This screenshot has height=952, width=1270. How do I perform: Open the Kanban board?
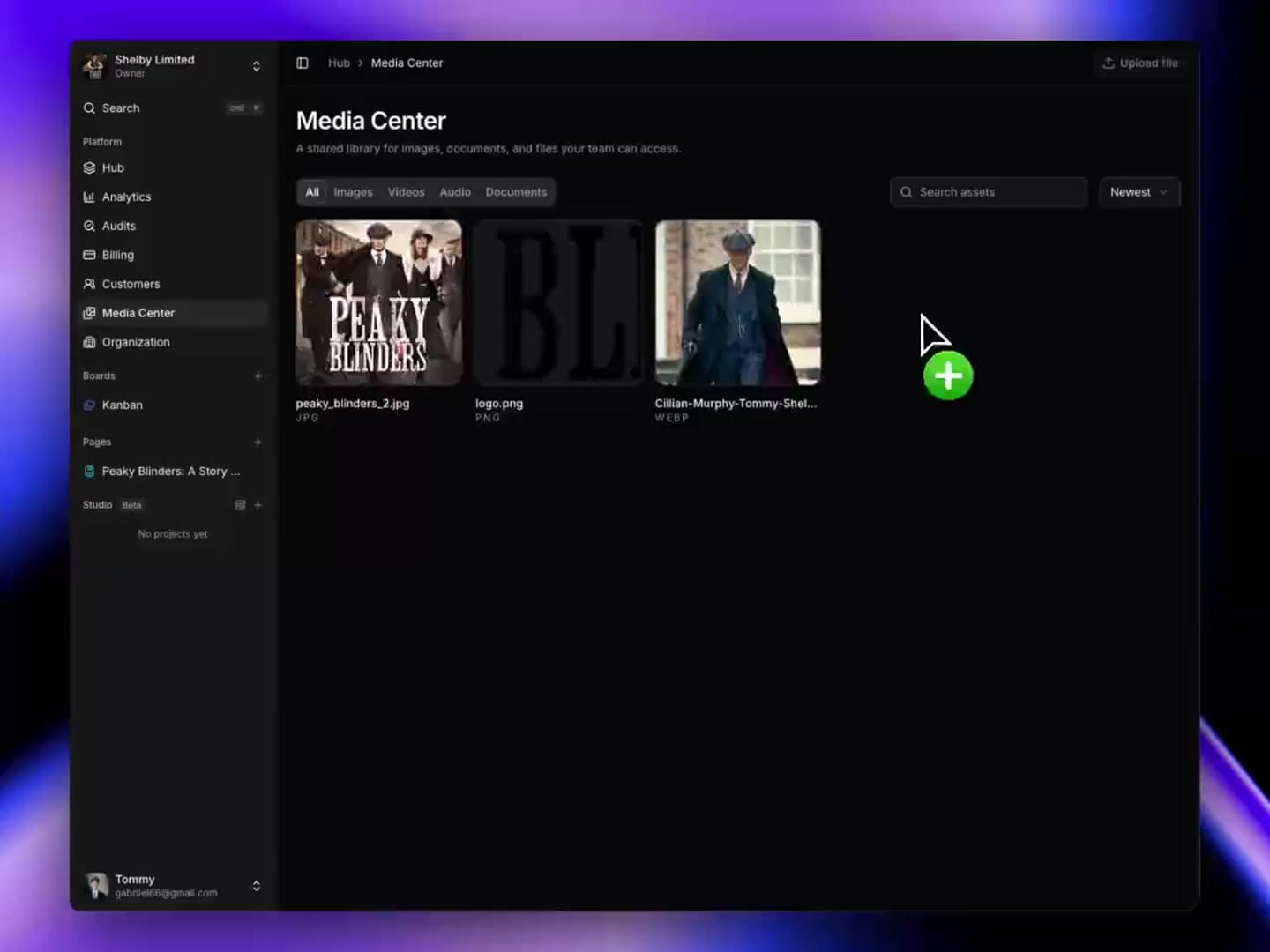(173, 405)
